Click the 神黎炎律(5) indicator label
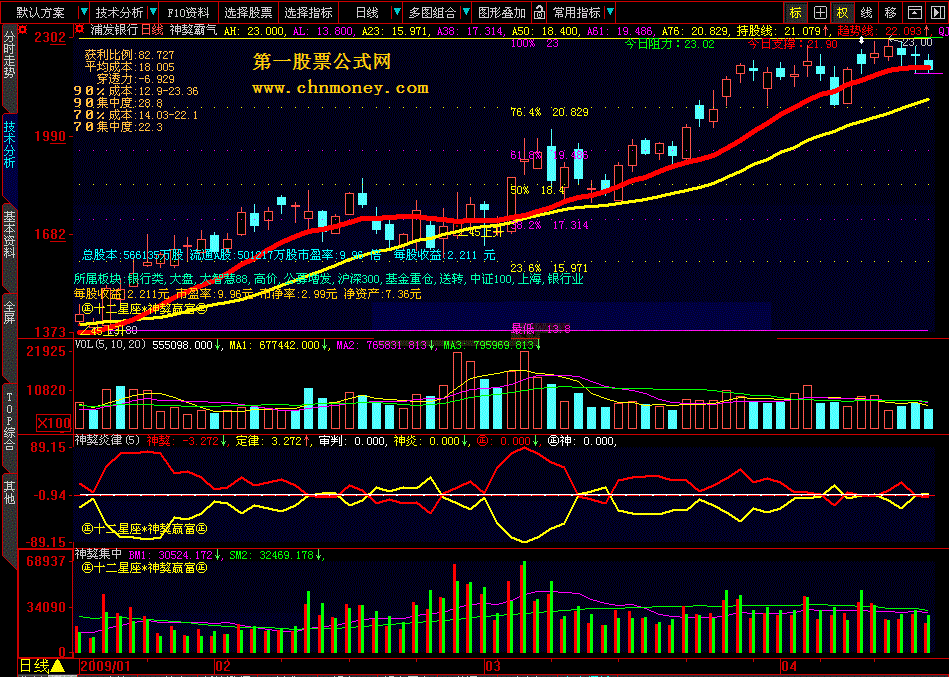 (107, 441)
